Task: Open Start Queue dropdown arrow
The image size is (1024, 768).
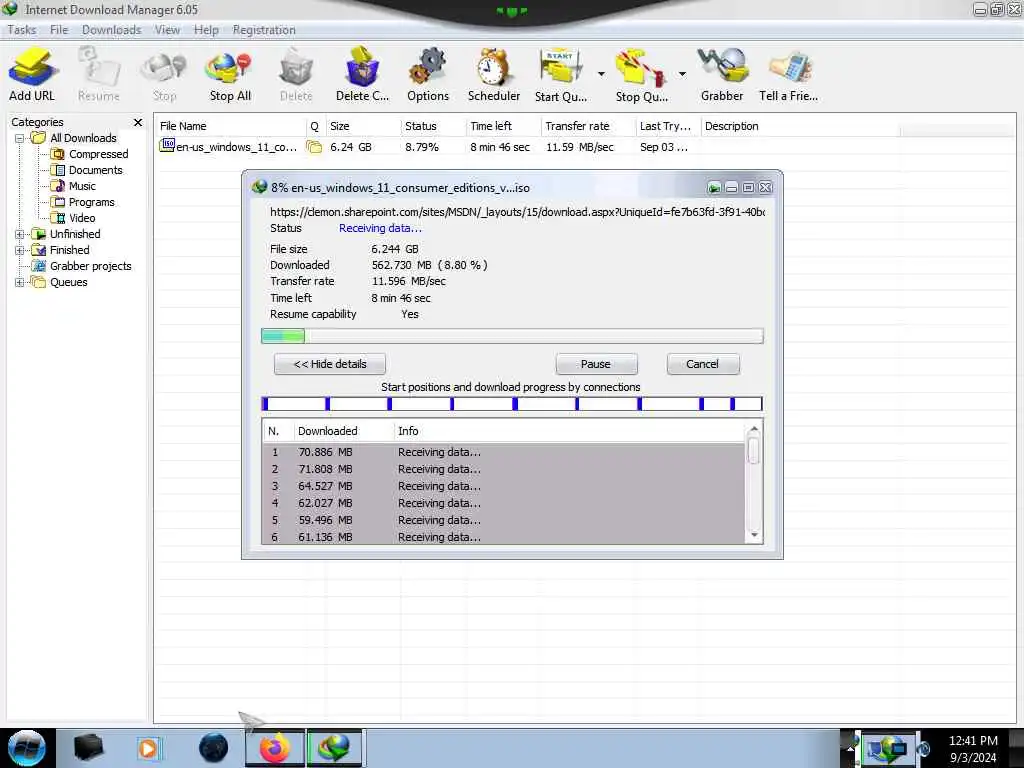Action: click(601, 74)
